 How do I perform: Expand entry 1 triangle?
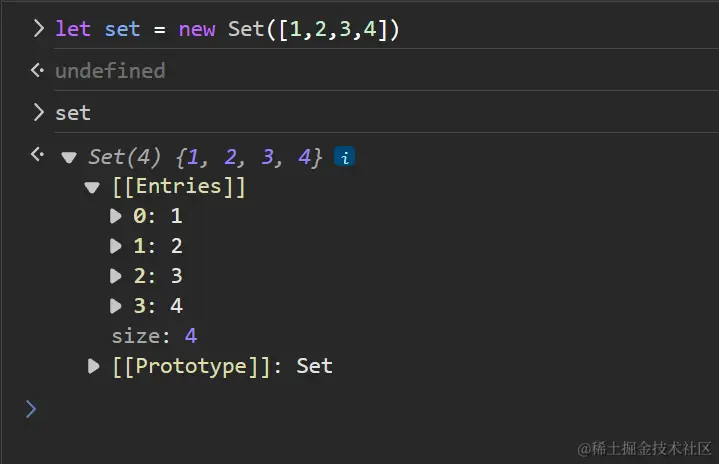116,246
